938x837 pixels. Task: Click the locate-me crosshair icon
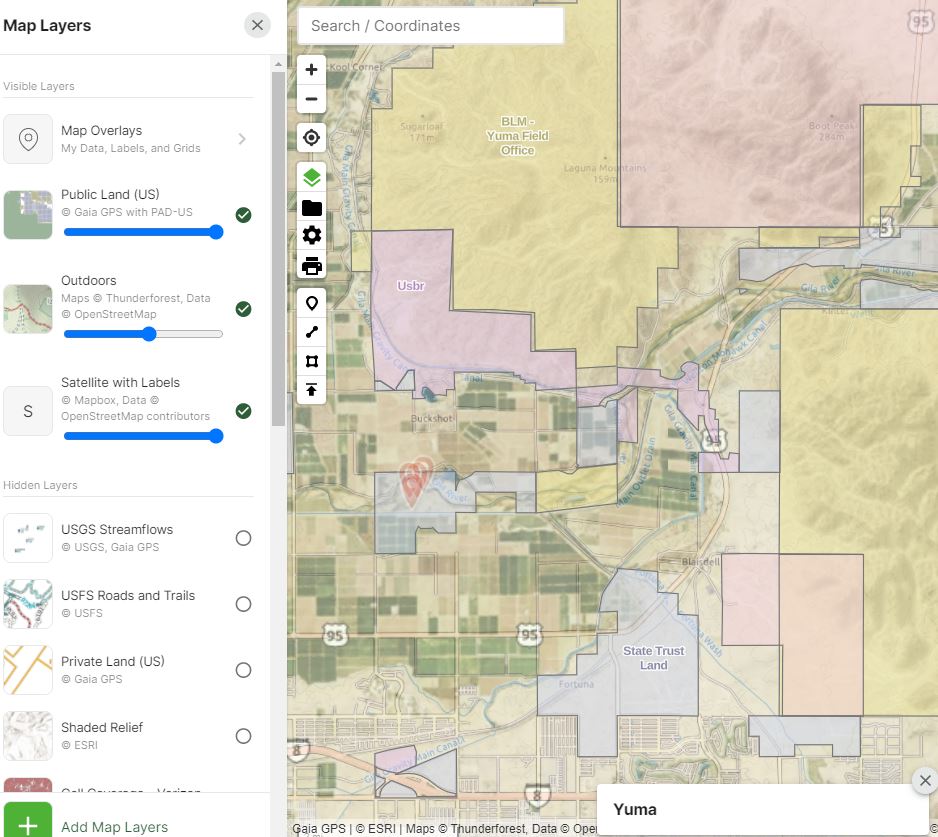(310, 137)
